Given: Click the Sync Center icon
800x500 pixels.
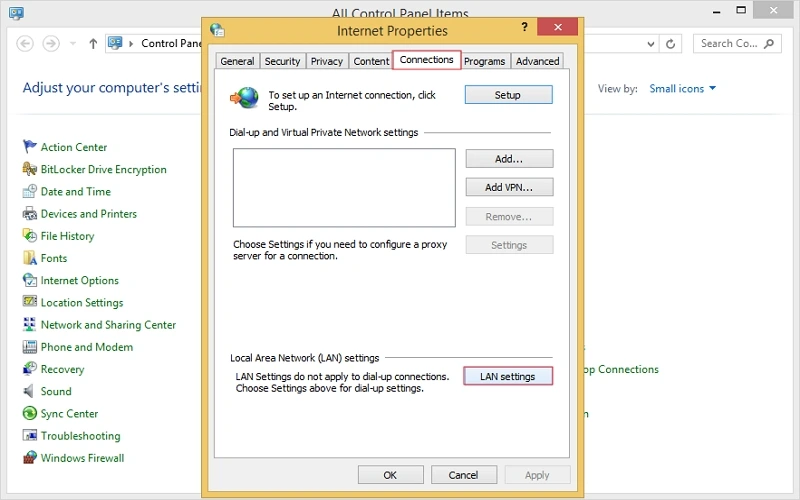Looking at the screenshot, I should pos(30,413).
